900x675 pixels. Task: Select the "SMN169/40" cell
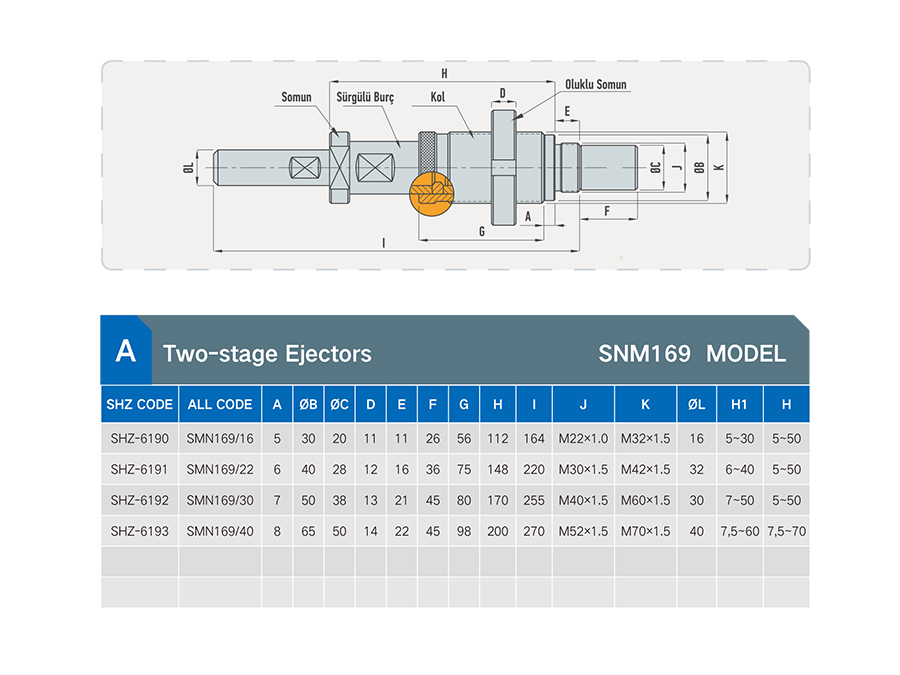(220, 532)
